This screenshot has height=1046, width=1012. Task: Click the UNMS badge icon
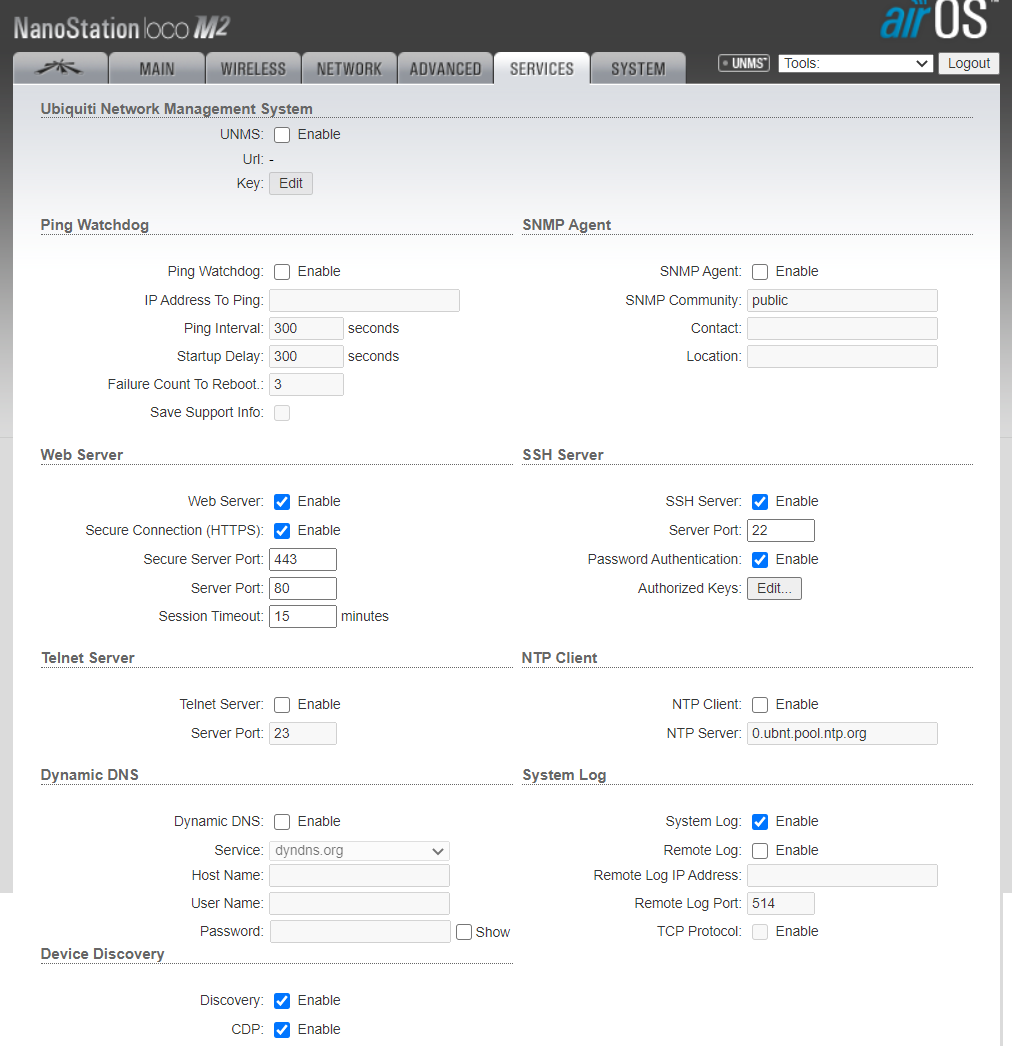[x=744, y=63]
